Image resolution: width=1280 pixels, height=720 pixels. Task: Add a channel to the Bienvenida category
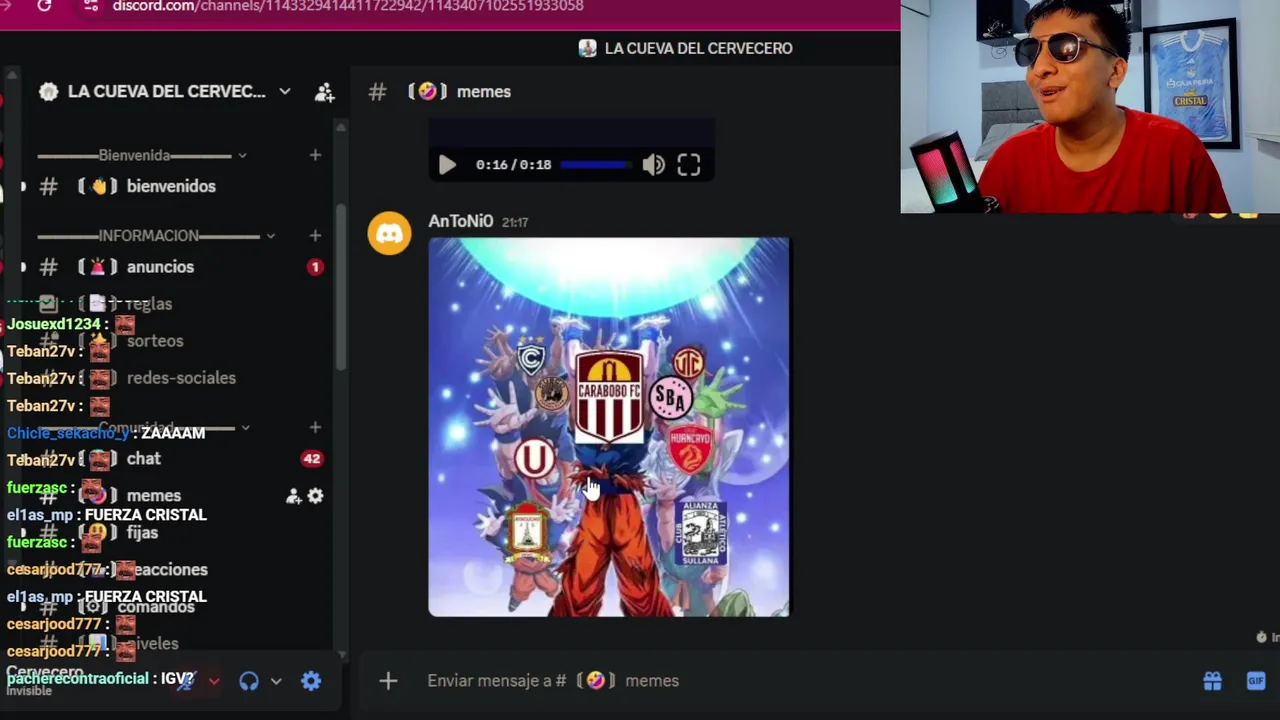tap(315, 155)
